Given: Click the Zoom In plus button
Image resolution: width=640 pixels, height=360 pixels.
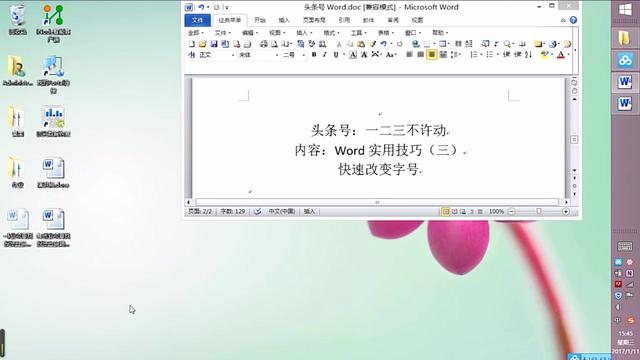Looking at the screenshot, I should (566, 211).
